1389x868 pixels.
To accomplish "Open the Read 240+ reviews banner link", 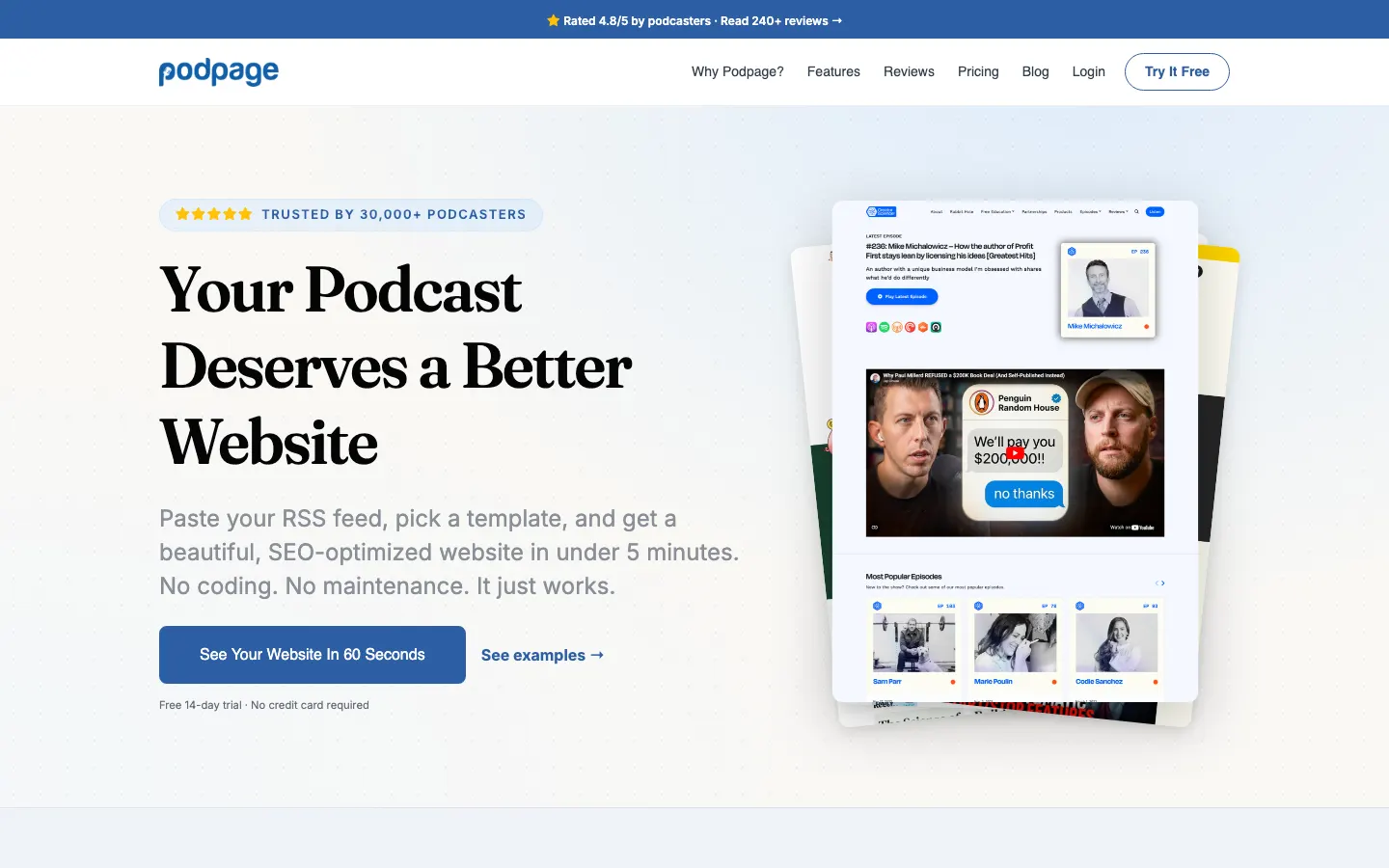I will 780,20.
